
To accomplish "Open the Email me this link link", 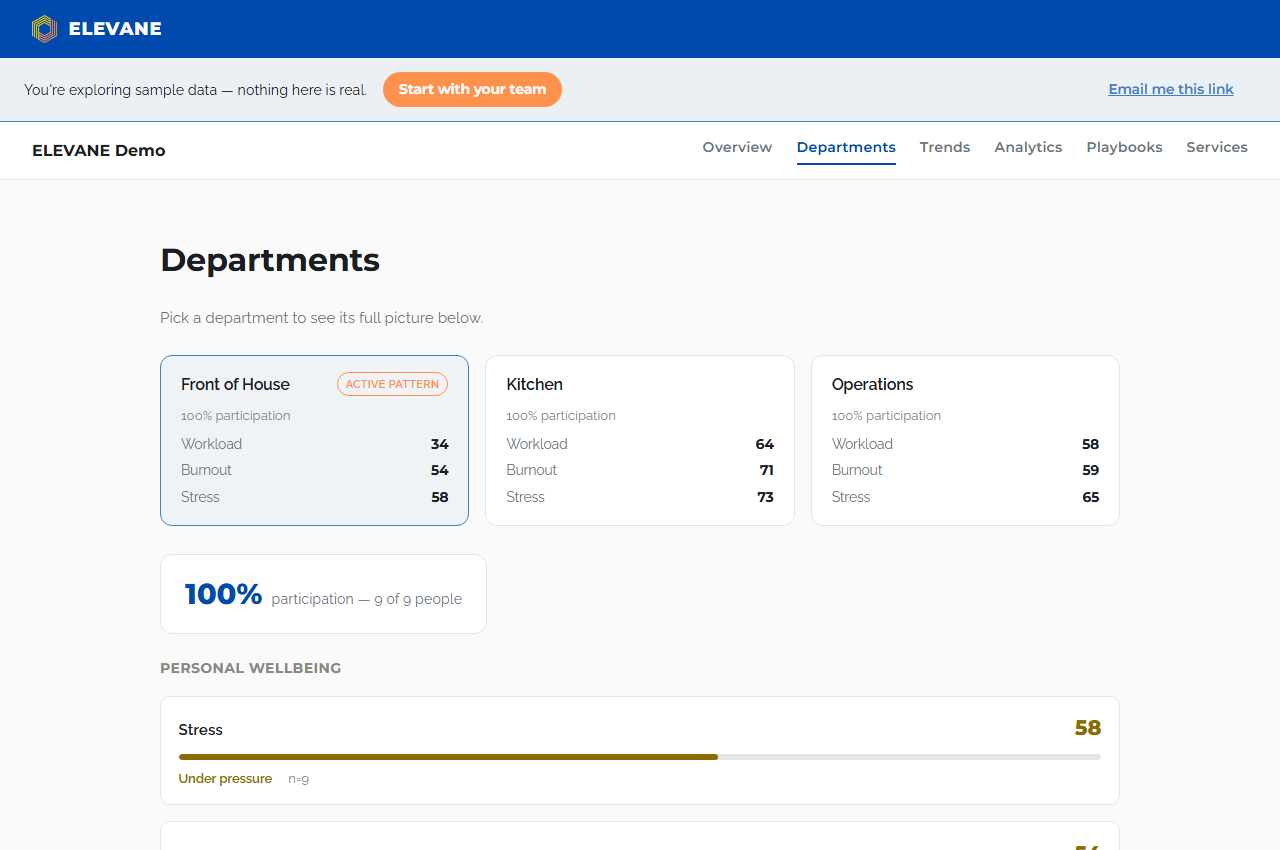I will pyautogui.click(x=1171, y=89).
